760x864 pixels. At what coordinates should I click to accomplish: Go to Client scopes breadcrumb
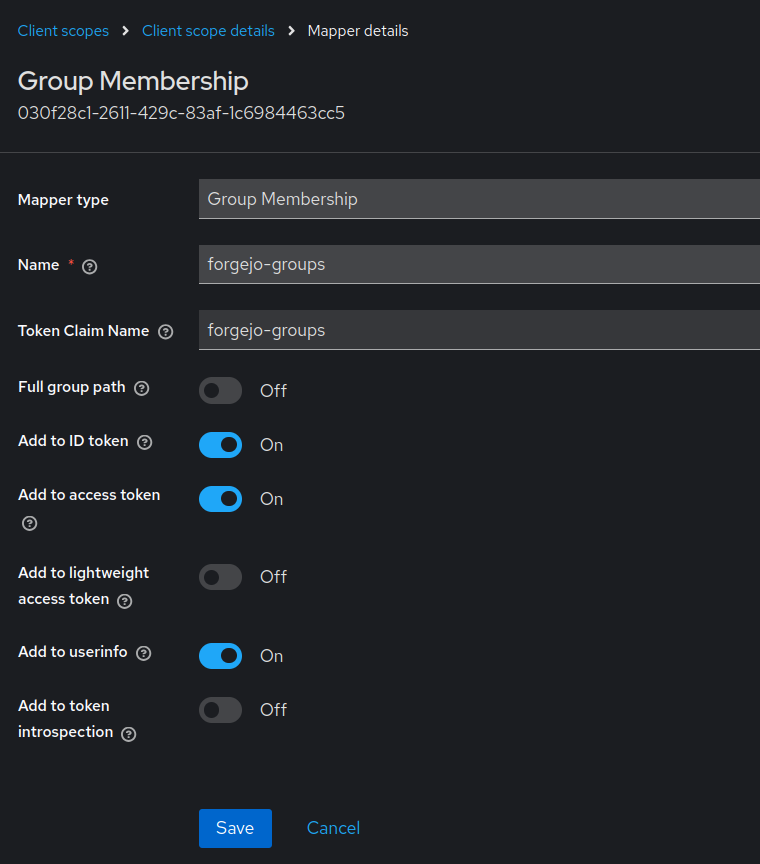click(x=63, y=31)
